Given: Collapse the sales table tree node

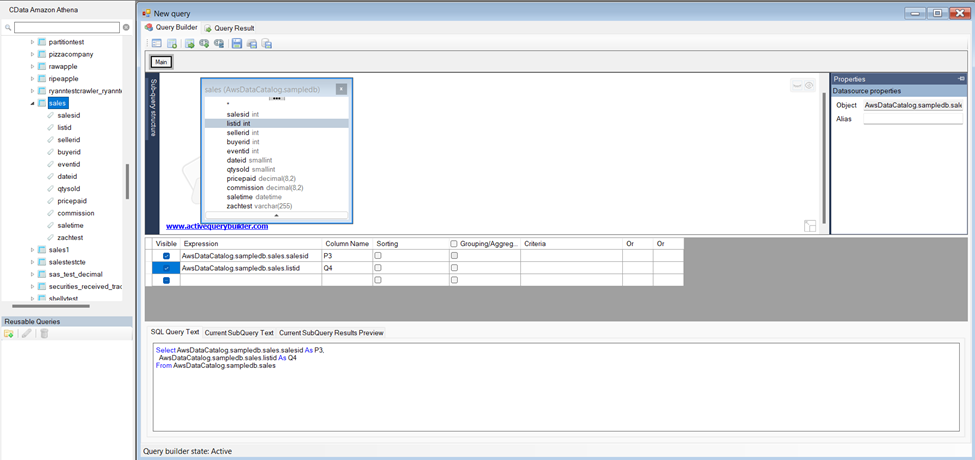Looking at the screenshot, I should pyautogui.click(x=32, y=103).
